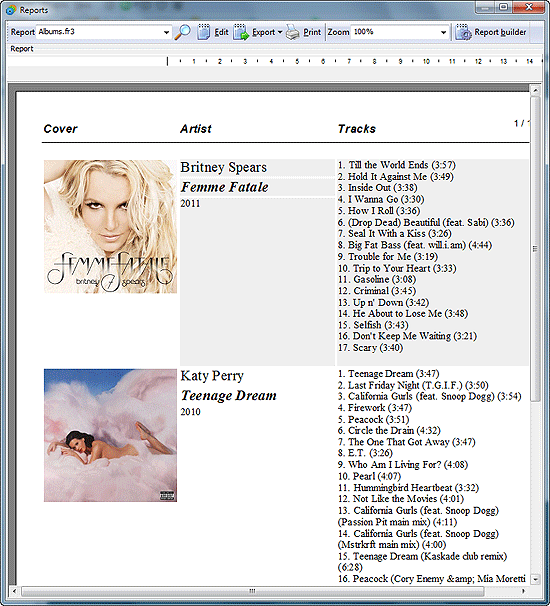Click track 'Pearl (4:07)'
550x606 pixels.
click(369, 476)
